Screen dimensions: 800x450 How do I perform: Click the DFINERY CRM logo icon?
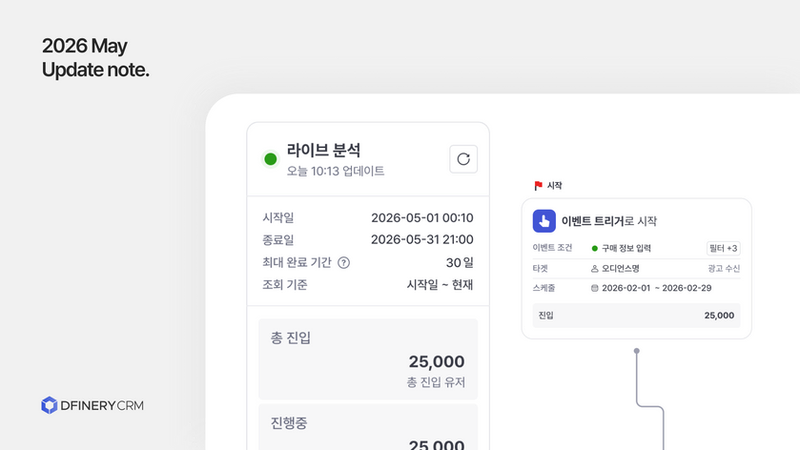49,405
